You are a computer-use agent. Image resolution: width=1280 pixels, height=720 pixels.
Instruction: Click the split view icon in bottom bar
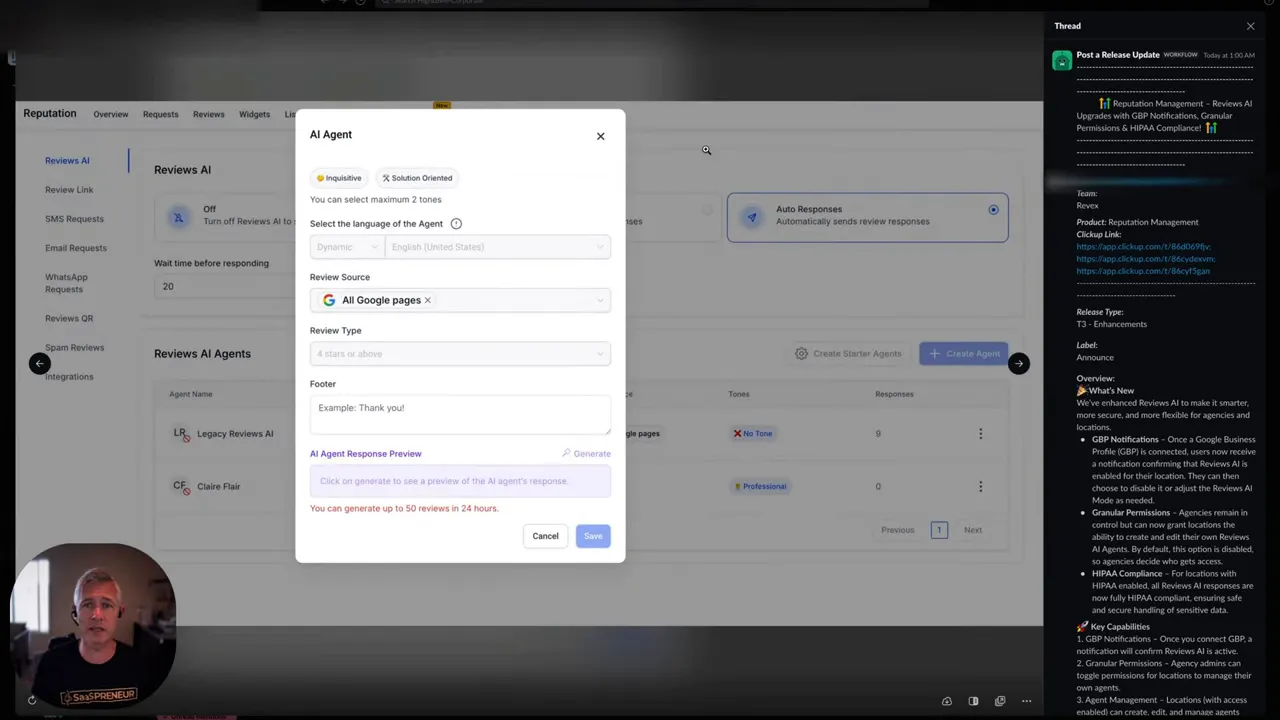point(973,701)
